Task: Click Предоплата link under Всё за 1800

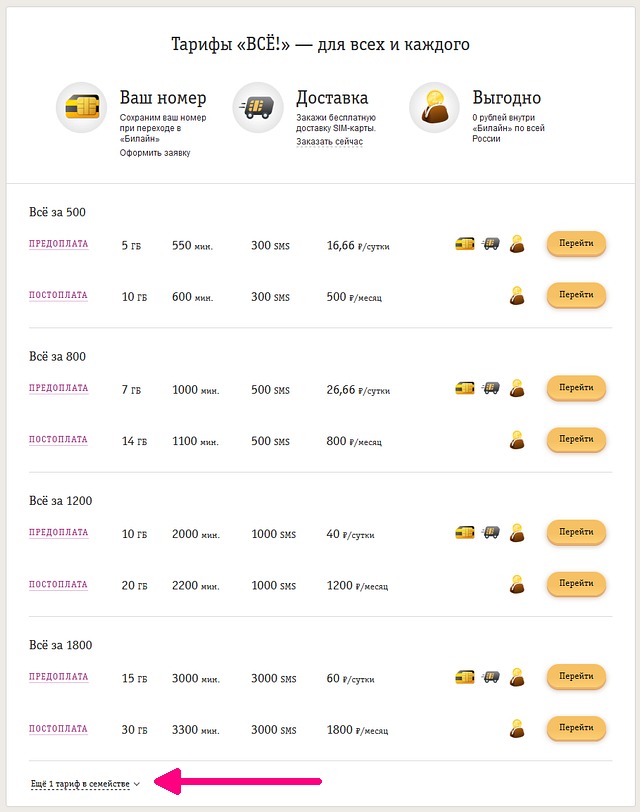Action: coord(59,677)
